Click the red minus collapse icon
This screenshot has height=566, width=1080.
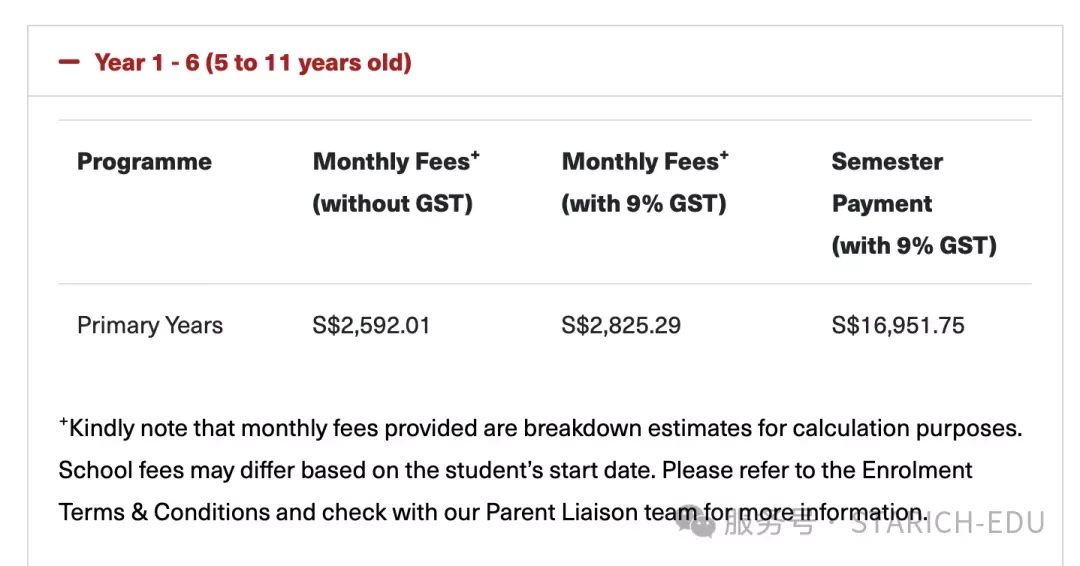coord(69,62)
